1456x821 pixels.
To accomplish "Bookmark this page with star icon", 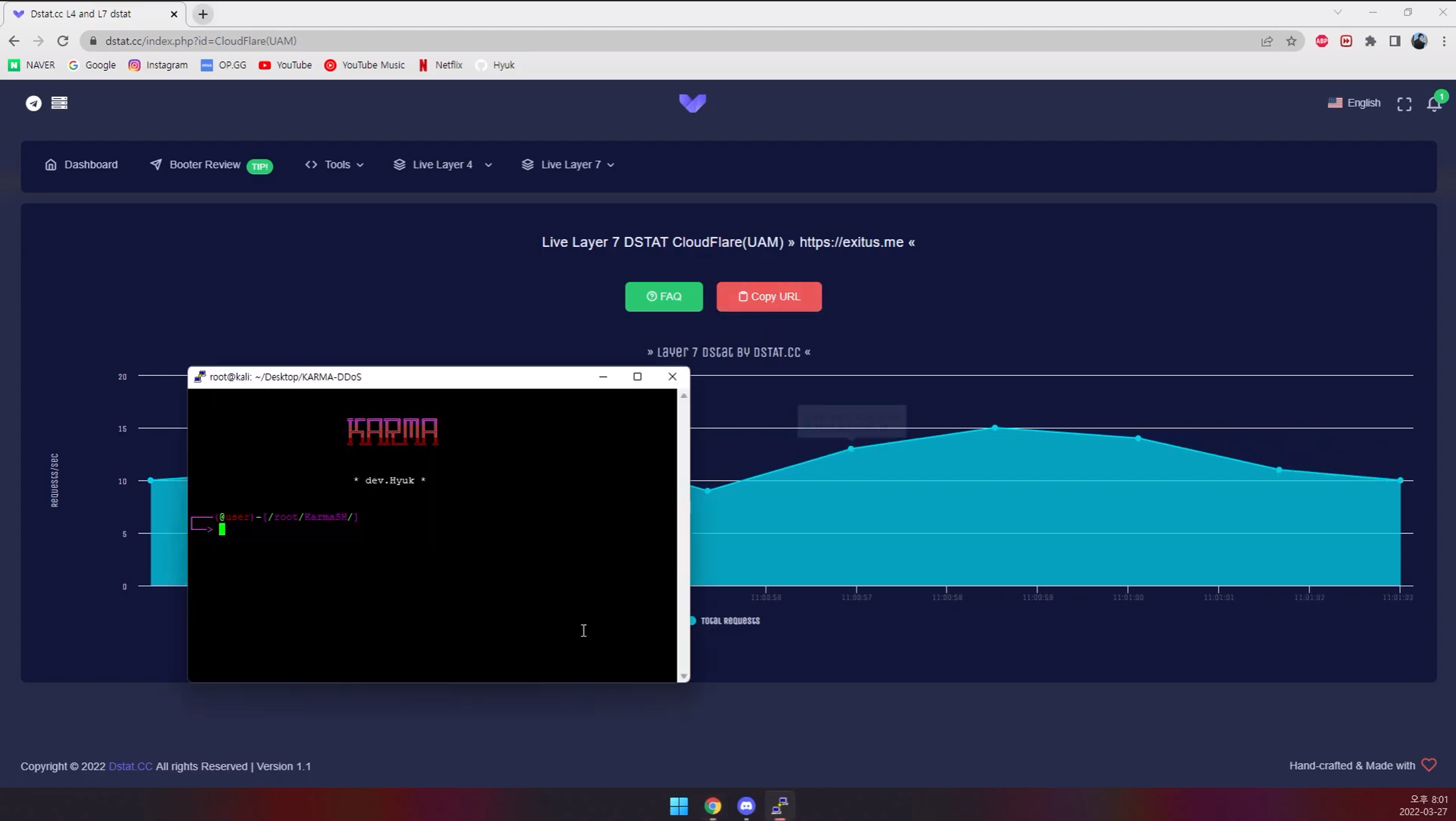I will 1291,41.
